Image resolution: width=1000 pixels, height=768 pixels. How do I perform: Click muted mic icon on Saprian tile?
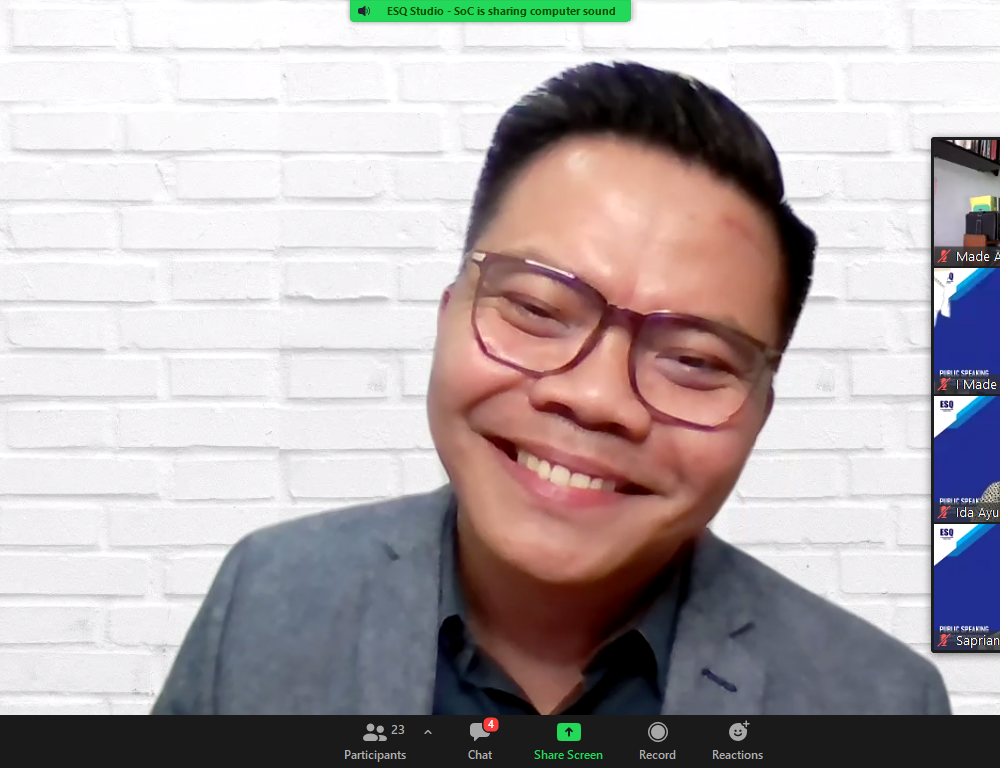coord(944,641)
